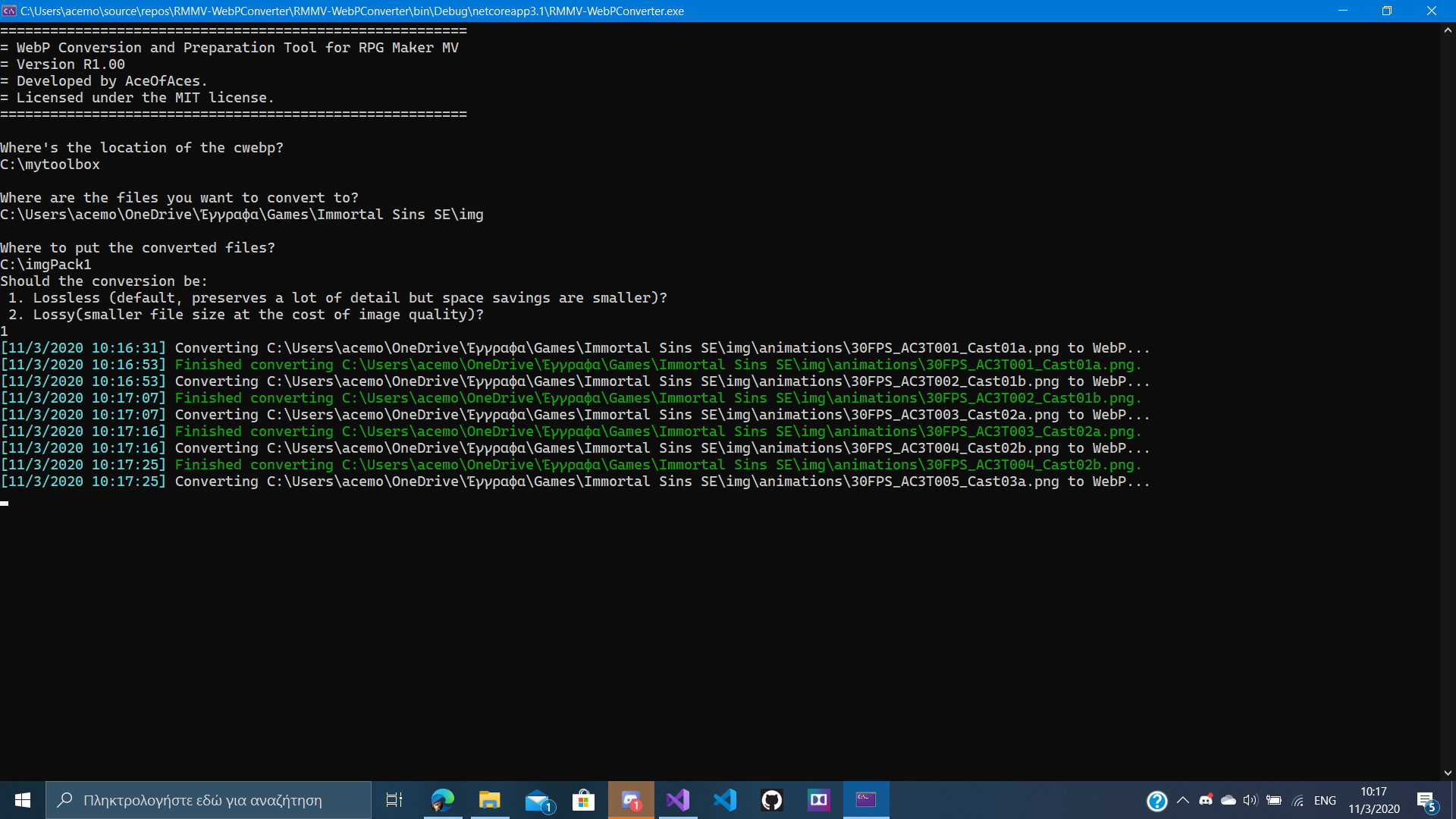
Task: Open GitHub Desktop
Action: click(772, 800)
